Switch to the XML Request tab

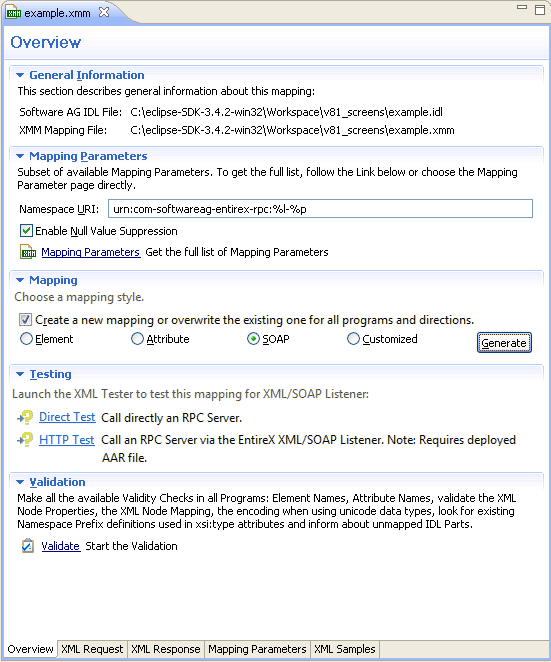tap(92, 649)
